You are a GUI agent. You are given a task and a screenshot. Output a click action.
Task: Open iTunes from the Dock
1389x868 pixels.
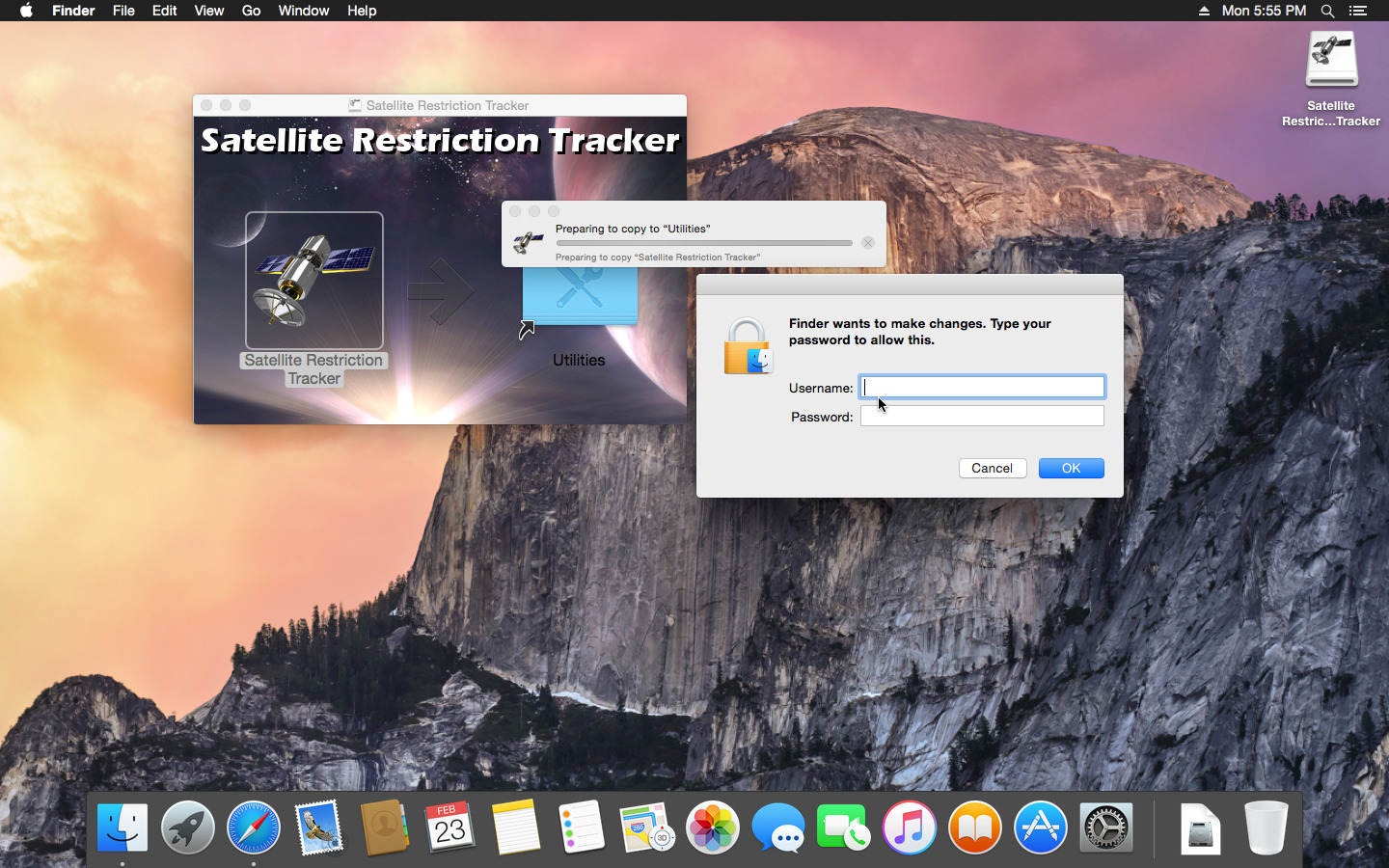pos(909,827)
